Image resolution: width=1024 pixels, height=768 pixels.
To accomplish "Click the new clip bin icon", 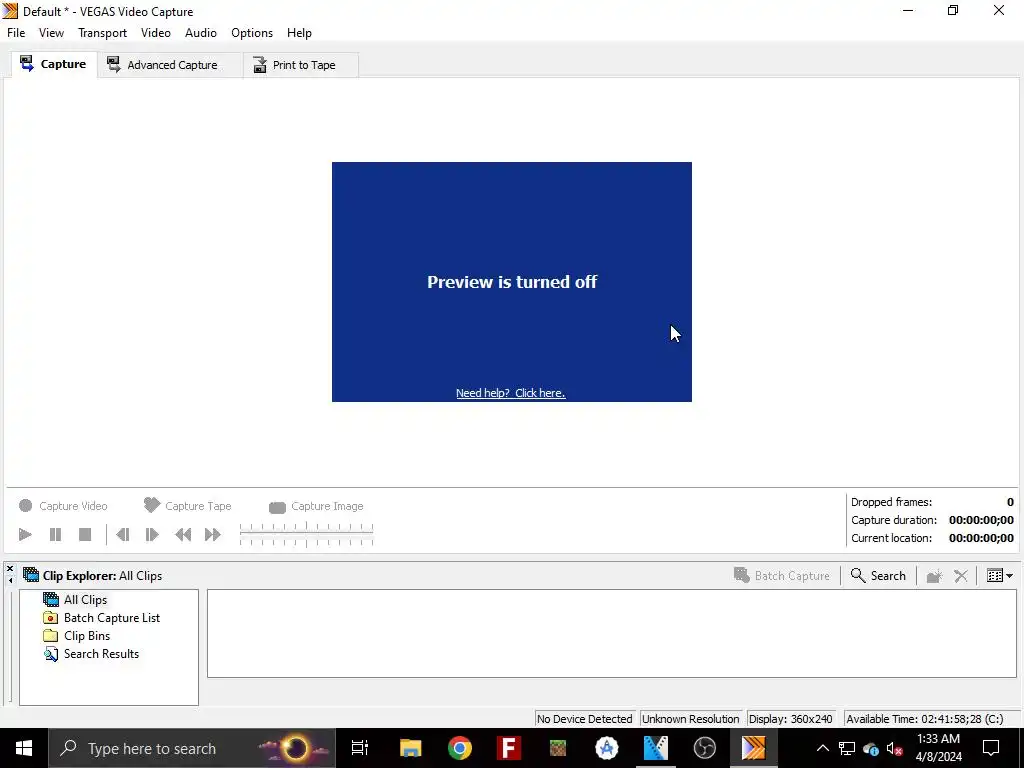I will click(x=935, y=575).
